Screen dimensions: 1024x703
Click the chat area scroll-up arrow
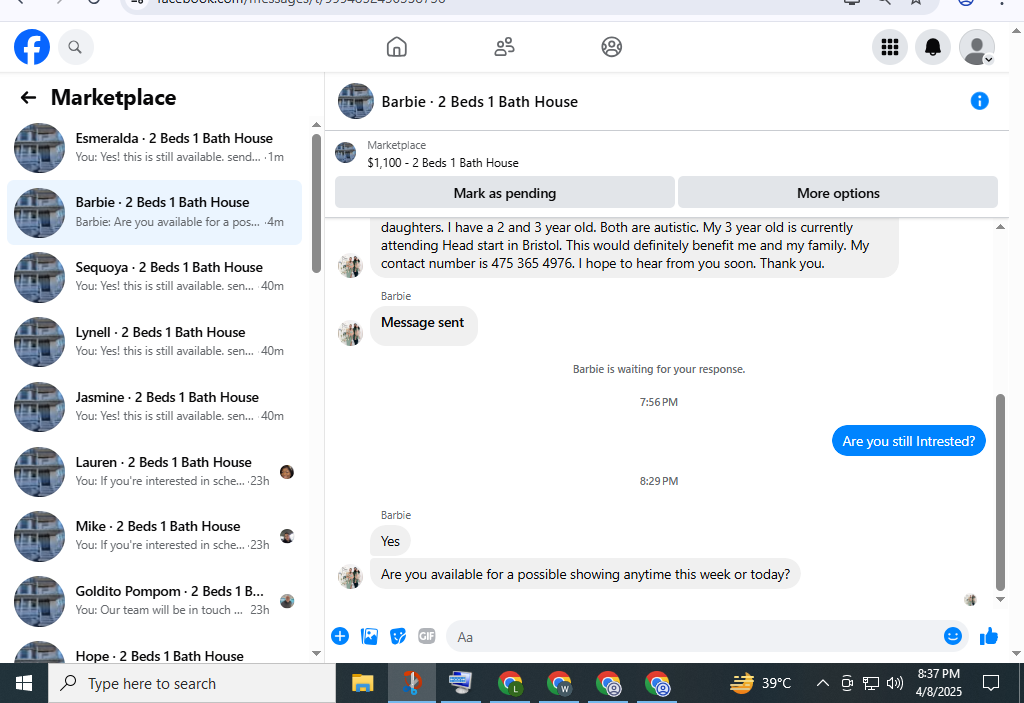[1000, 227]
